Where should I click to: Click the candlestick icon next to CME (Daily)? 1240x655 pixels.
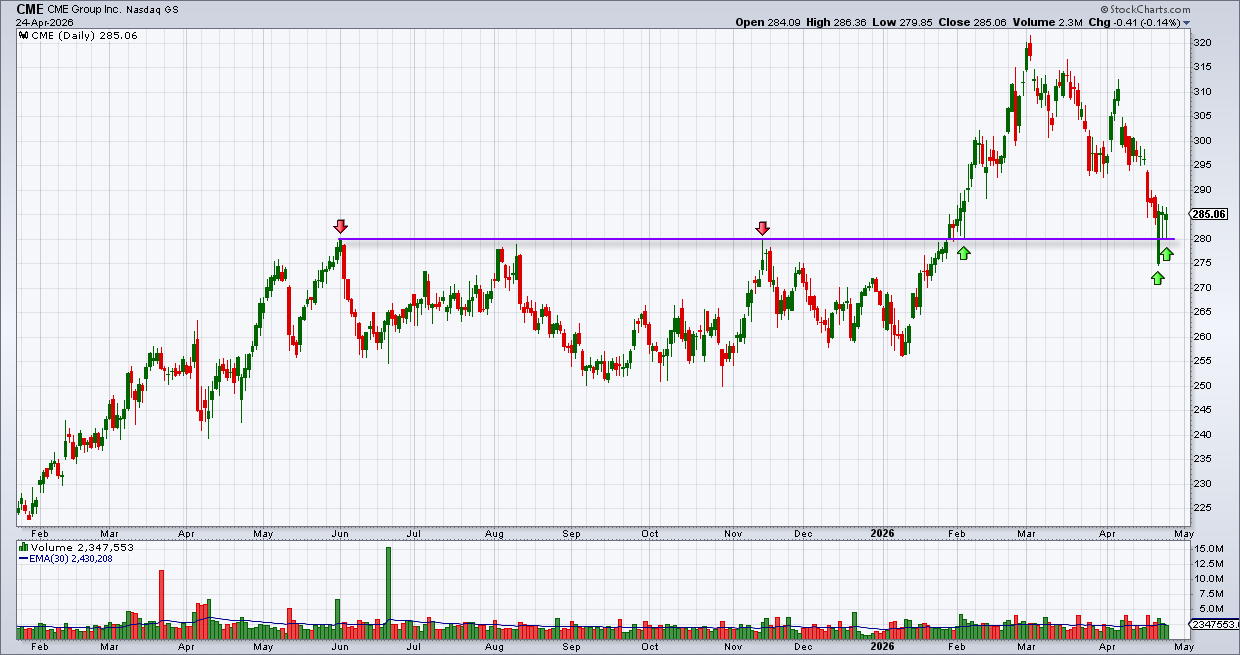click(x=22, y=35)
